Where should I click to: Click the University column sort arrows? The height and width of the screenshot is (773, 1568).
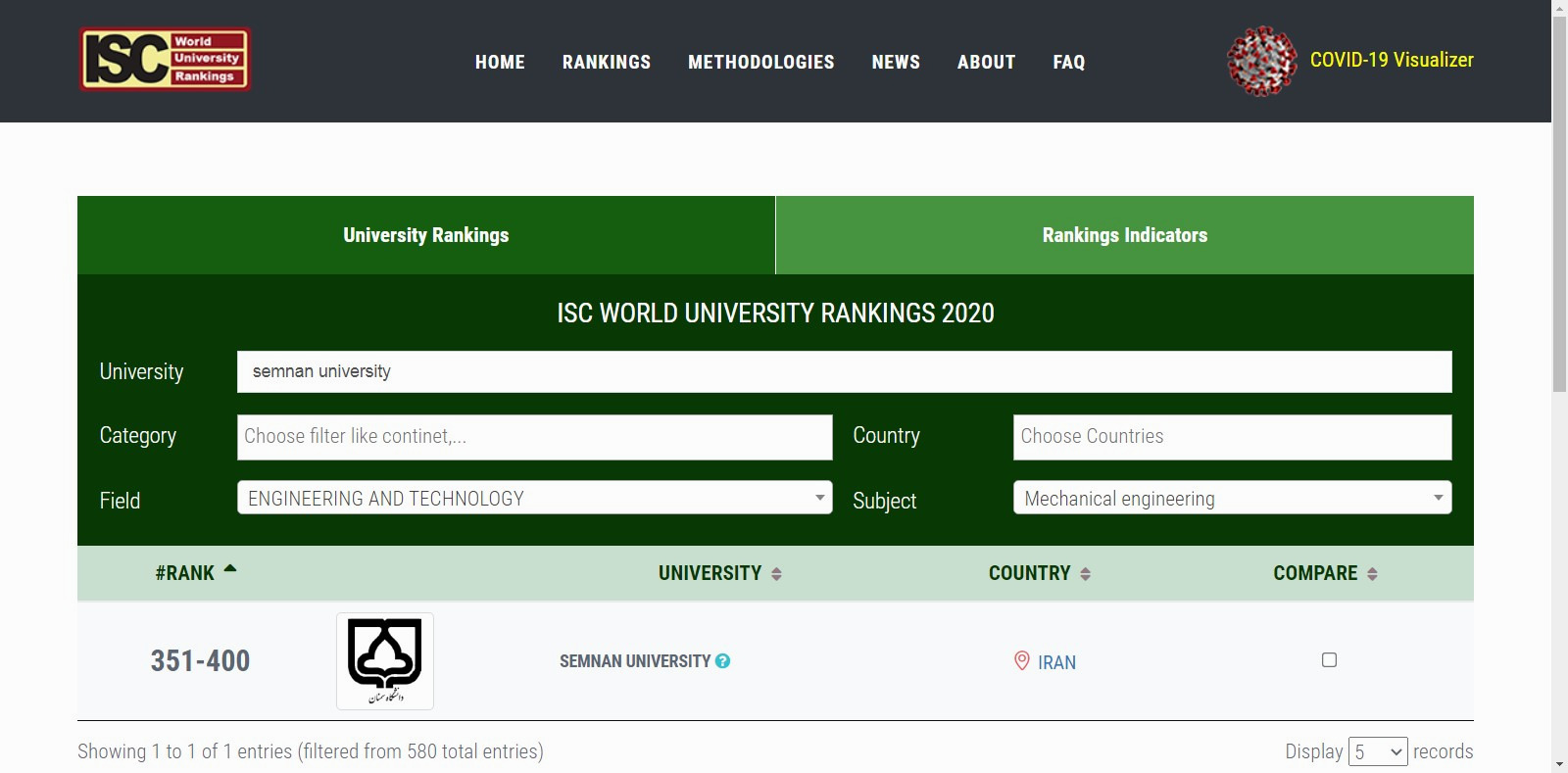point(776,574)
